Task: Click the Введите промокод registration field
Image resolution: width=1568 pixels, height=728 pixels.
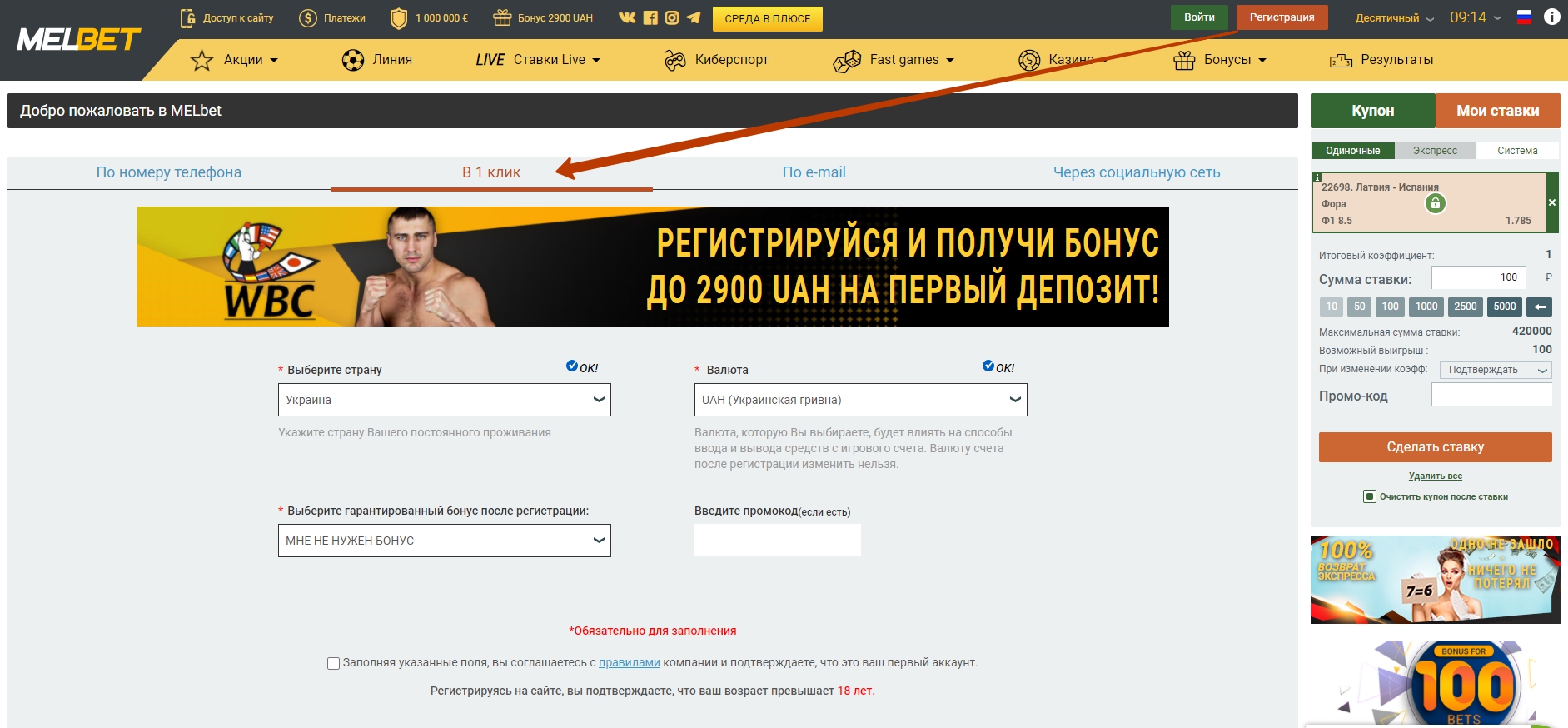Action: (x=778, y=540)
